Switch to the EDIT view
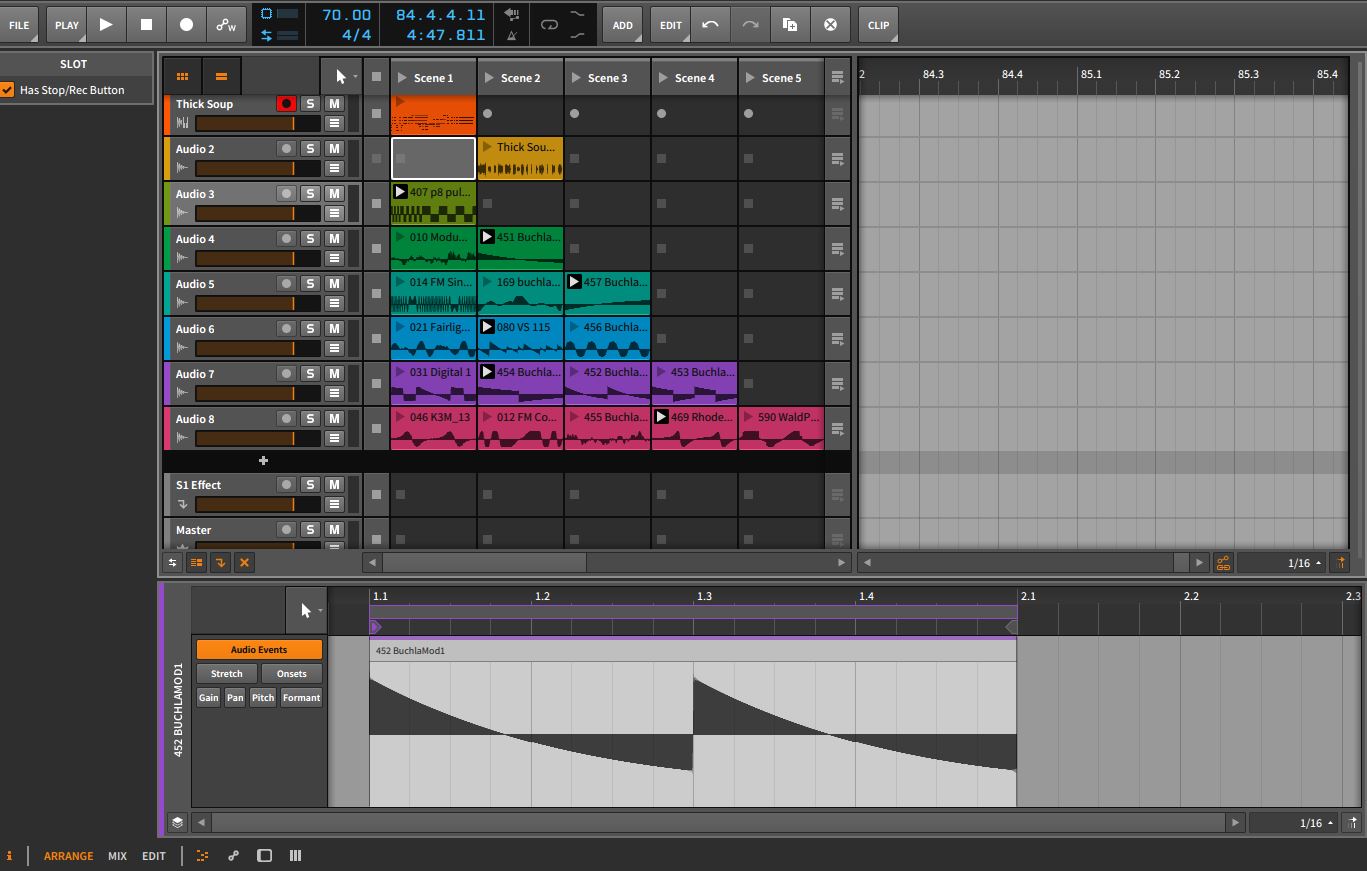1367x871 pixels. pos(153,856)
